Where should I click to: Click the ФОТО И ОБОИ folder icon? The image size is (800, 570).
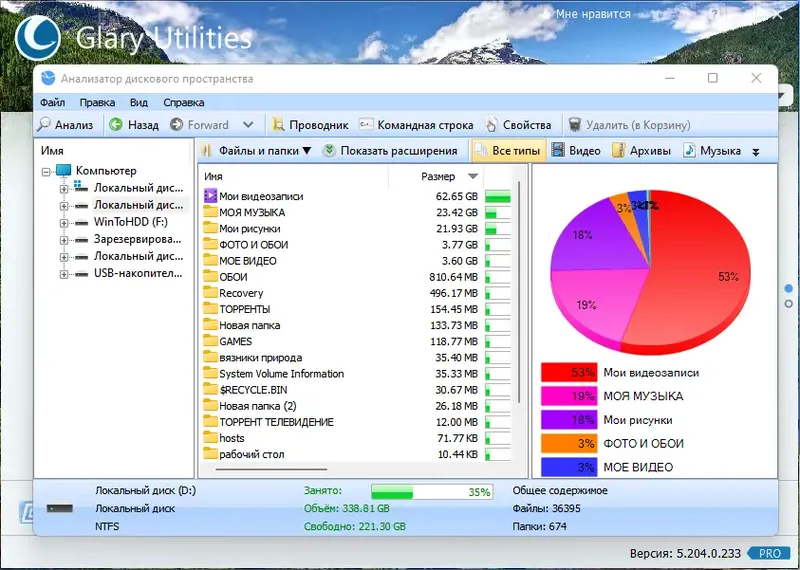pos(210,244)
